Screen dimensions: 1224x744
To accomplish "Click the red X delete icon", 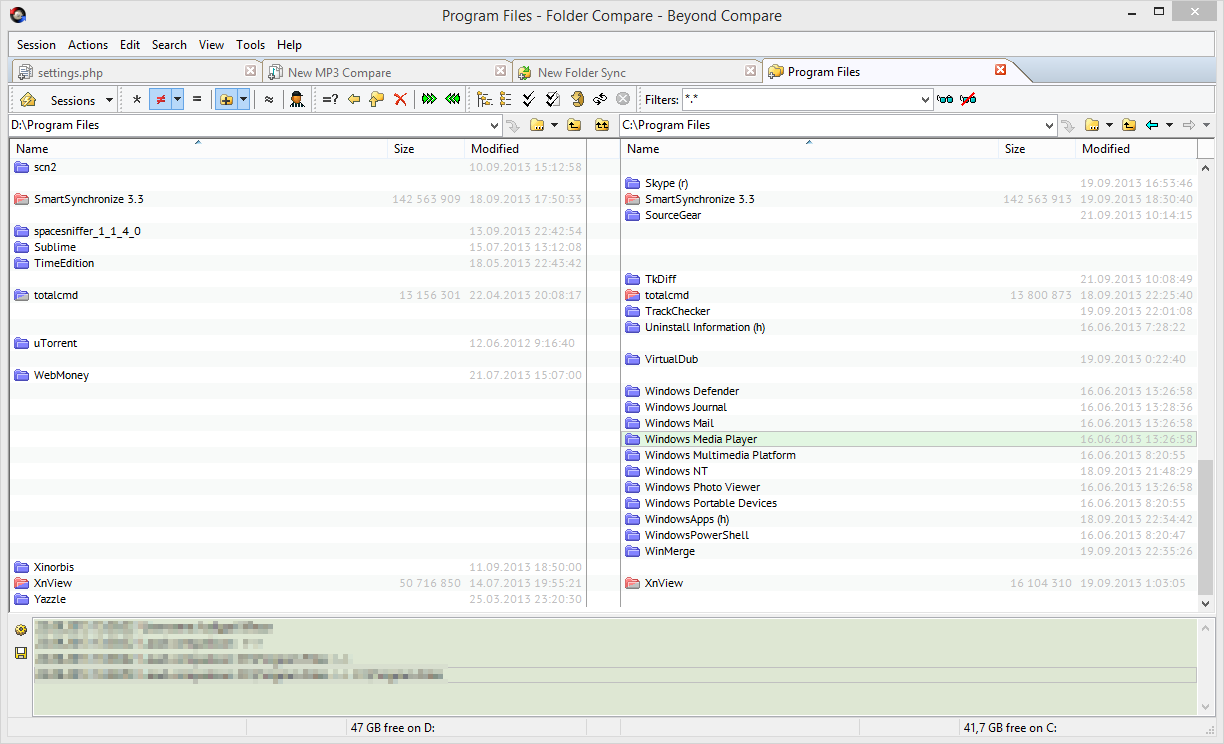I will (x=400, y=100).
